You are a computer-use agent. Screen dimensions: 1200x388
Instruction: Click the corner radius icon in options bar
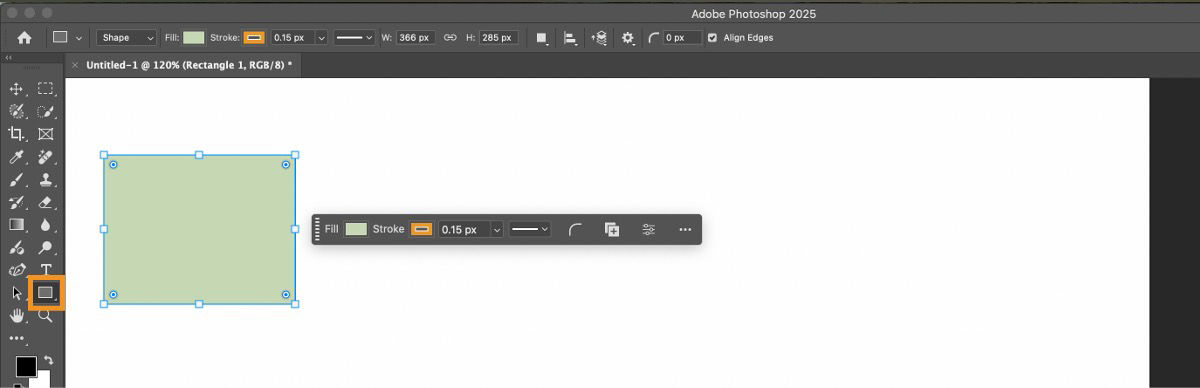(x=654, y=38)
